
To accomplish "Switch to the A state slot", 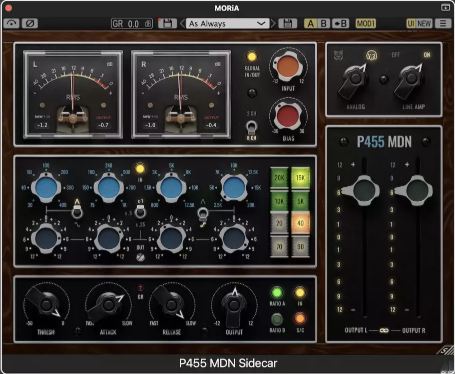I will (x=310, y=23).
